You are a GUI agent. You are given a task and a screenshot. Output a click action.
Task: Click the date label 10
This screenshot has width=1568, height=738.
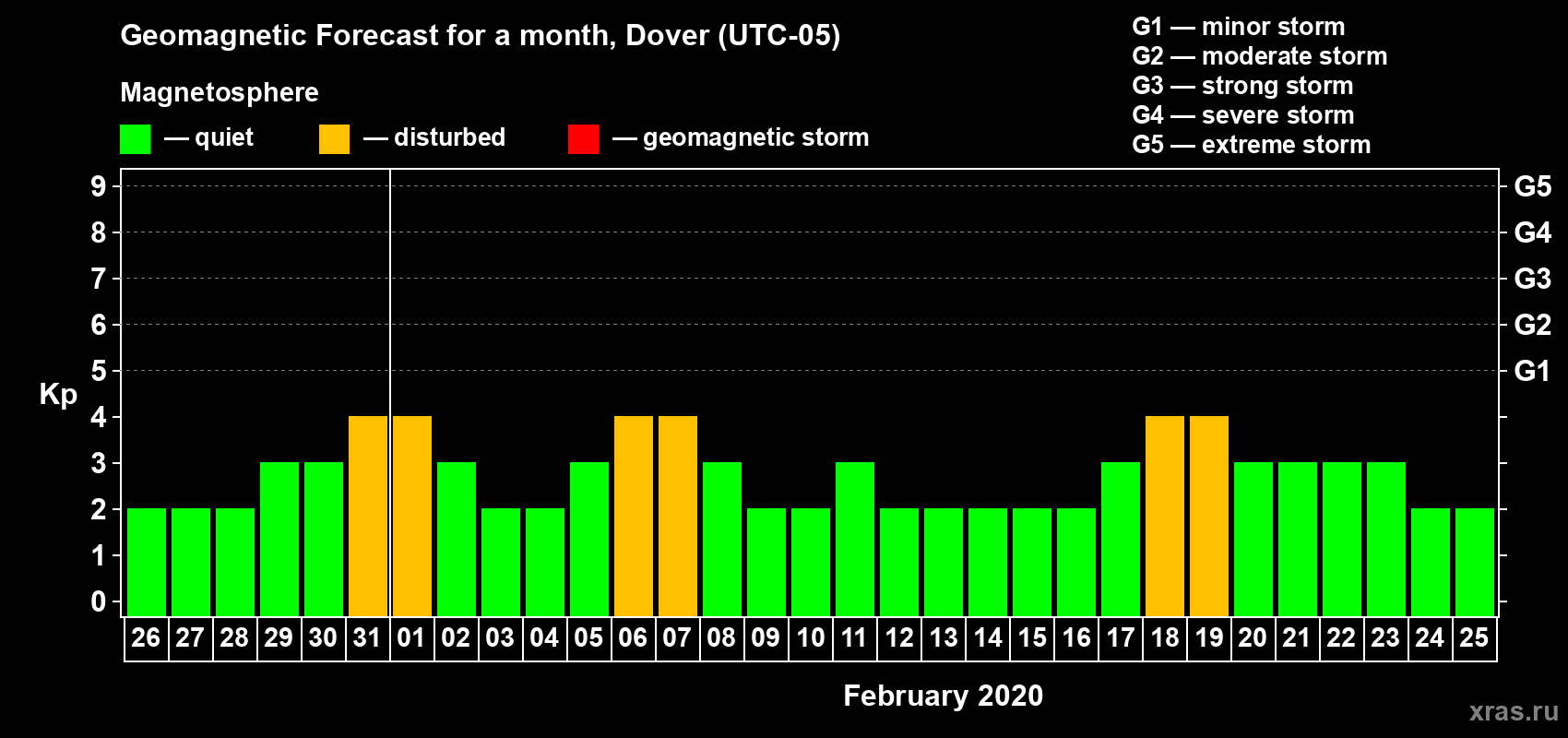(810, 637)
